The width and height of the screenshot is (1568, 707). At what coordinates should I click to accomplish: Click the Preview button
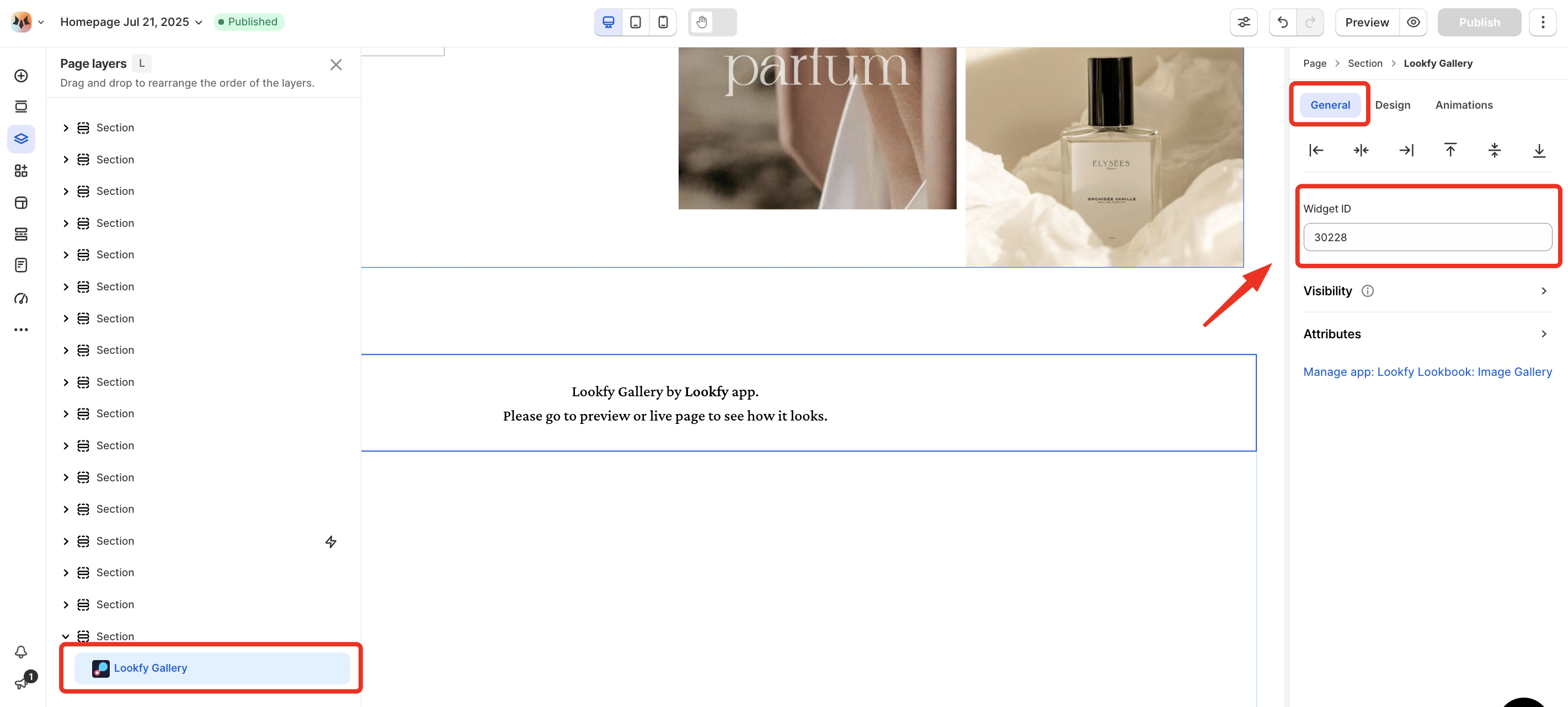click(x=1367, y=23)
